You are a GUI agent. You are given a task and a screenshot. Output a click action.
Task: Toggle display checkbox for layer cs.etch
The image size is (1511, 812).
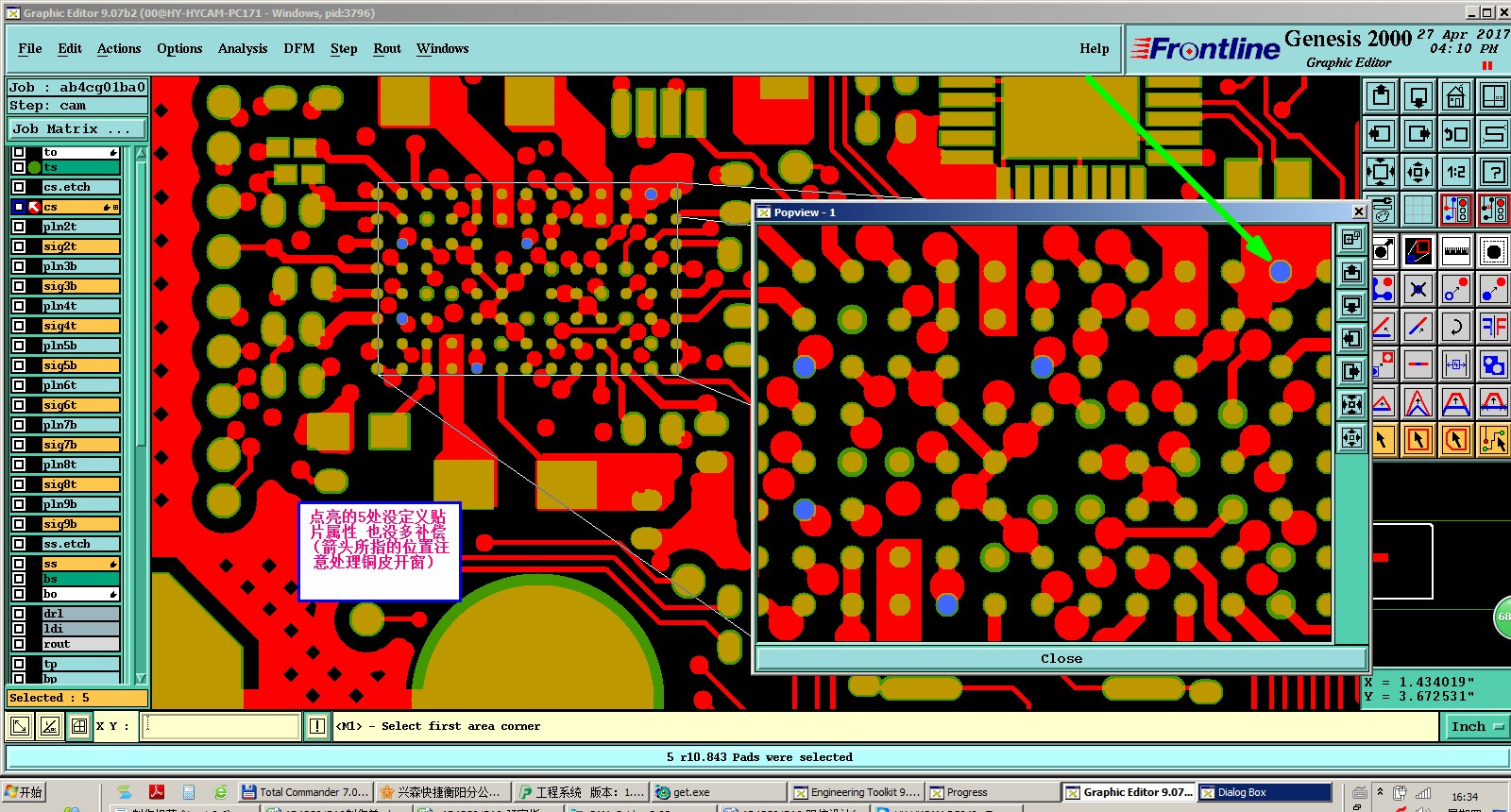(x=19, y=187)
